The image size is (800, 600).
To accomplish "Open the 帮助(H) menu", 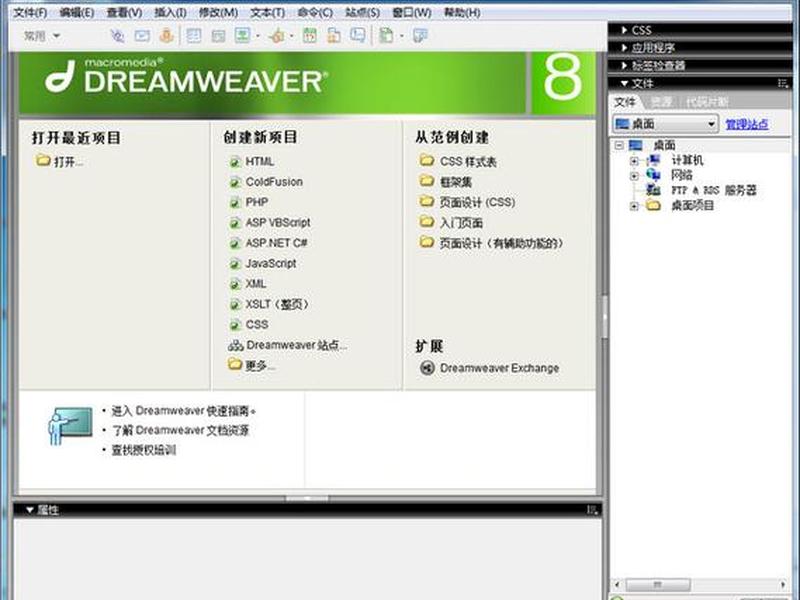I will click(x=462, y=13).
